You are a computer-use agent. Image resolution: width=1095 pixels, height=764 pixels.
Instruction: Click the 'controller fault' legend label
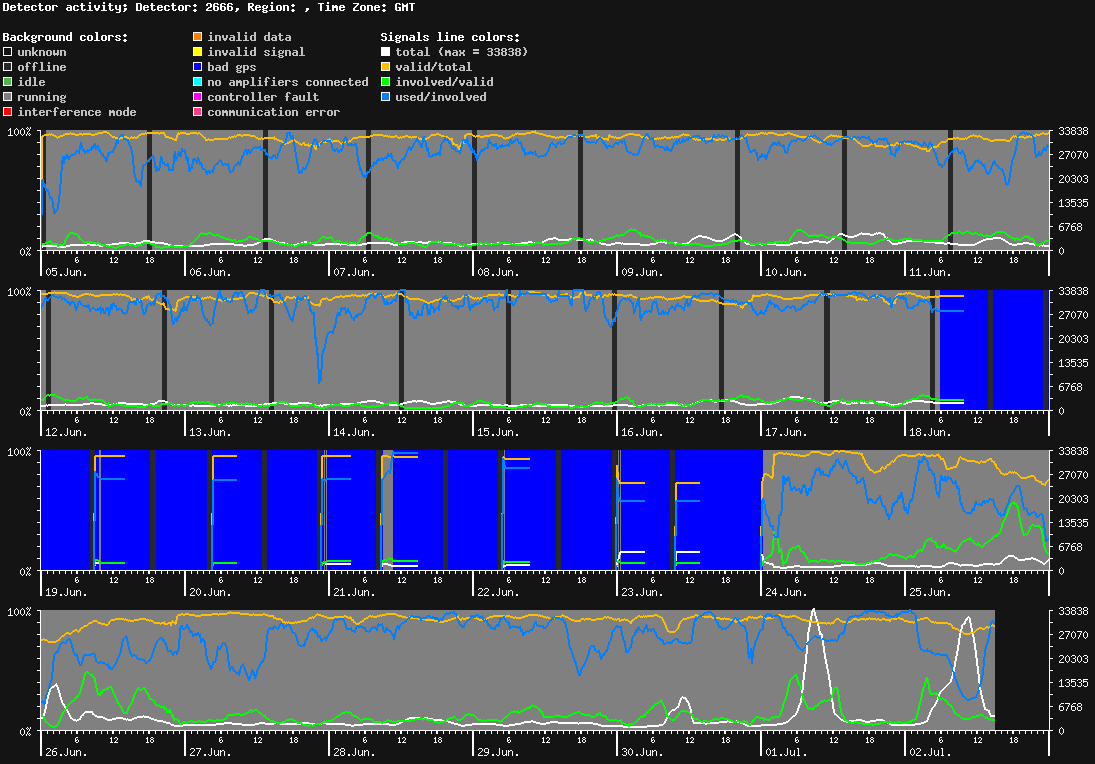(x=263, y=97)
